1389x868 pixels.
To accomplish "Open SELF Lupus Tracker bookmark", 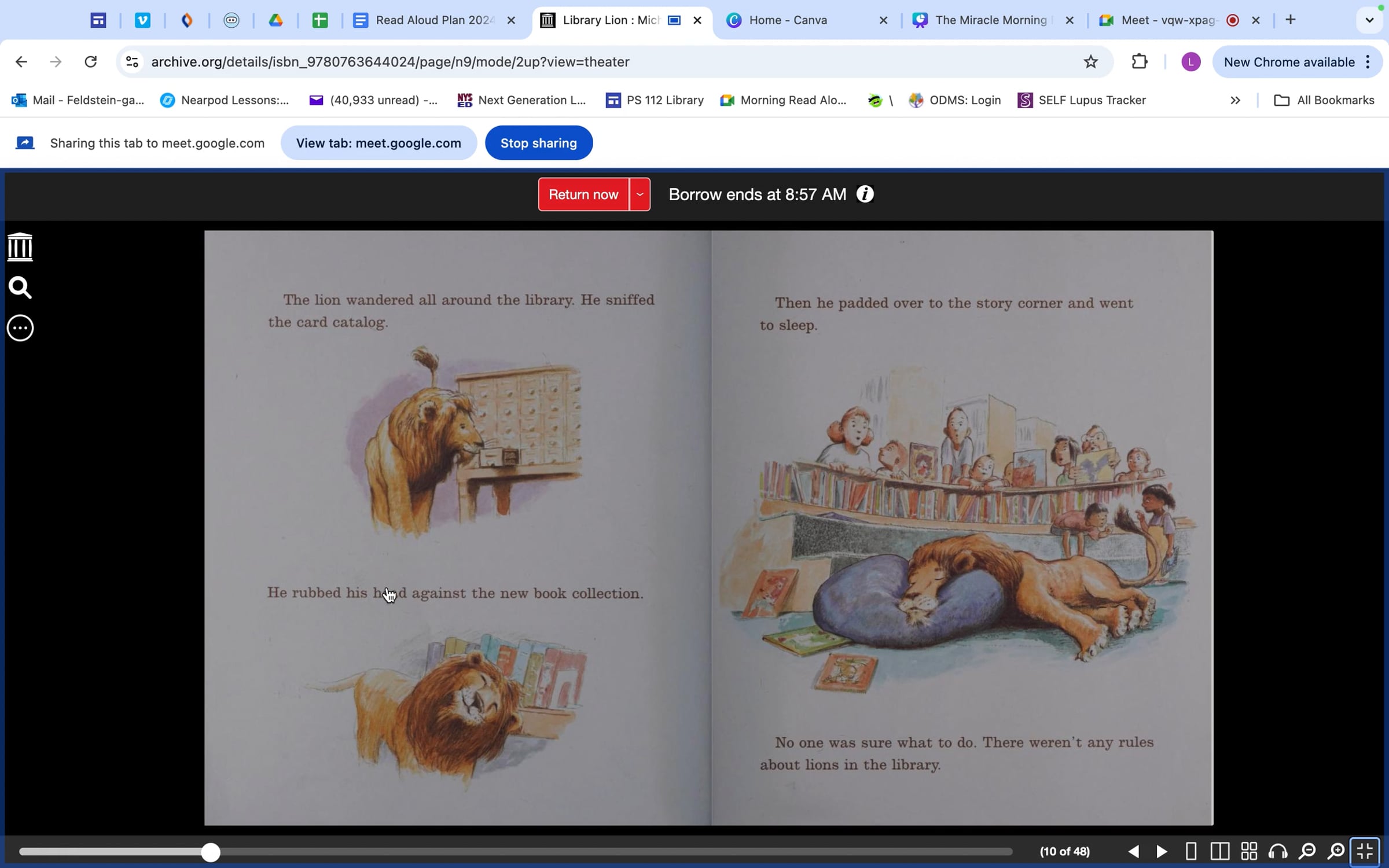I will [1082, 100].
